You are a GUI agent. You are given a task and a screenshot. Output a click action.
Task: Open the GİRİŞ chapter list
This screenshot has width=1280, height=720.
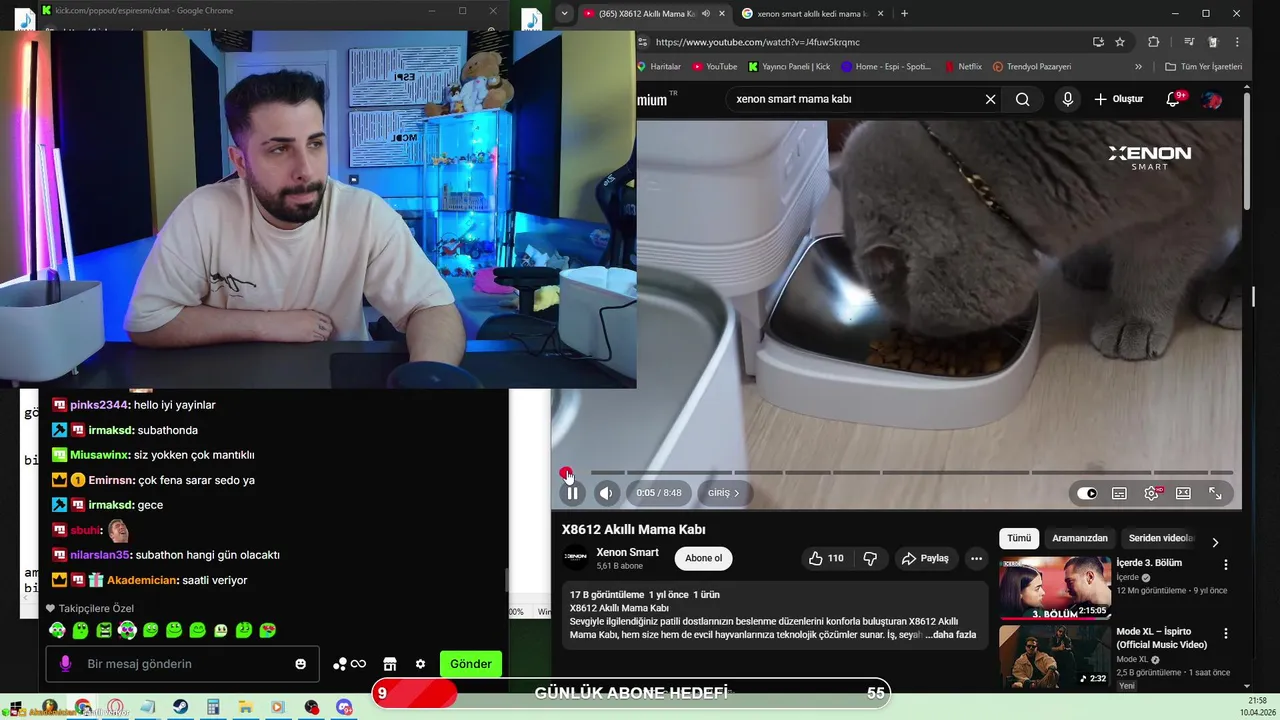coord(723,493)
